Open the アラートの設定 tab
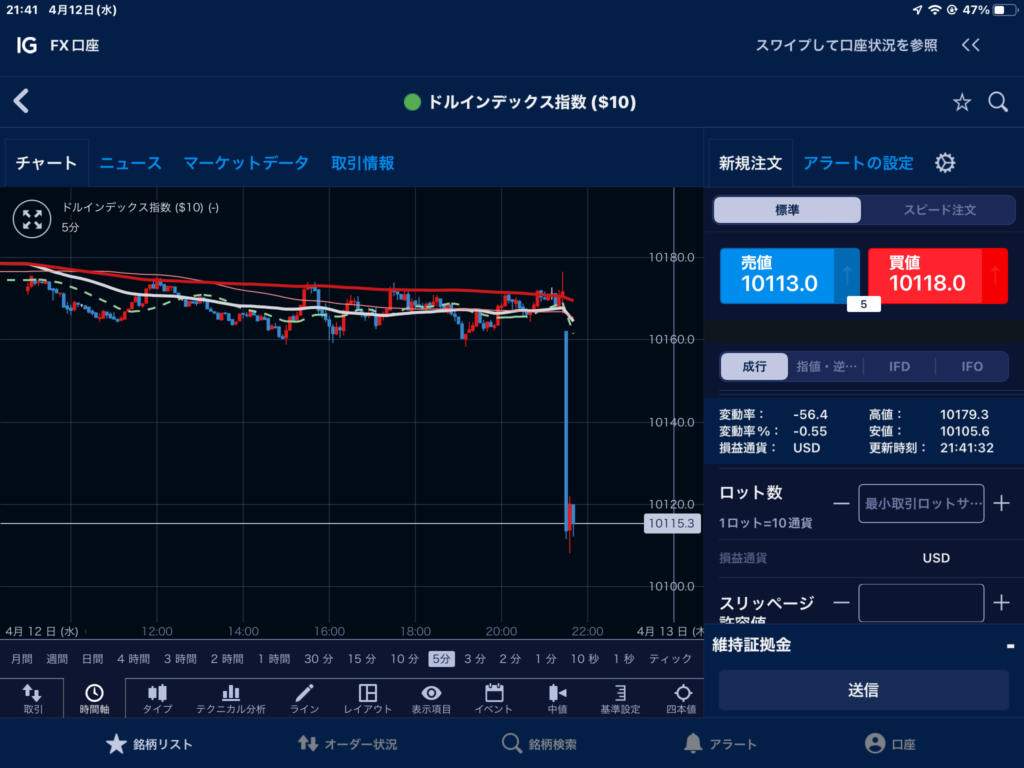1024x768 pixels. [x=858, y=163]
